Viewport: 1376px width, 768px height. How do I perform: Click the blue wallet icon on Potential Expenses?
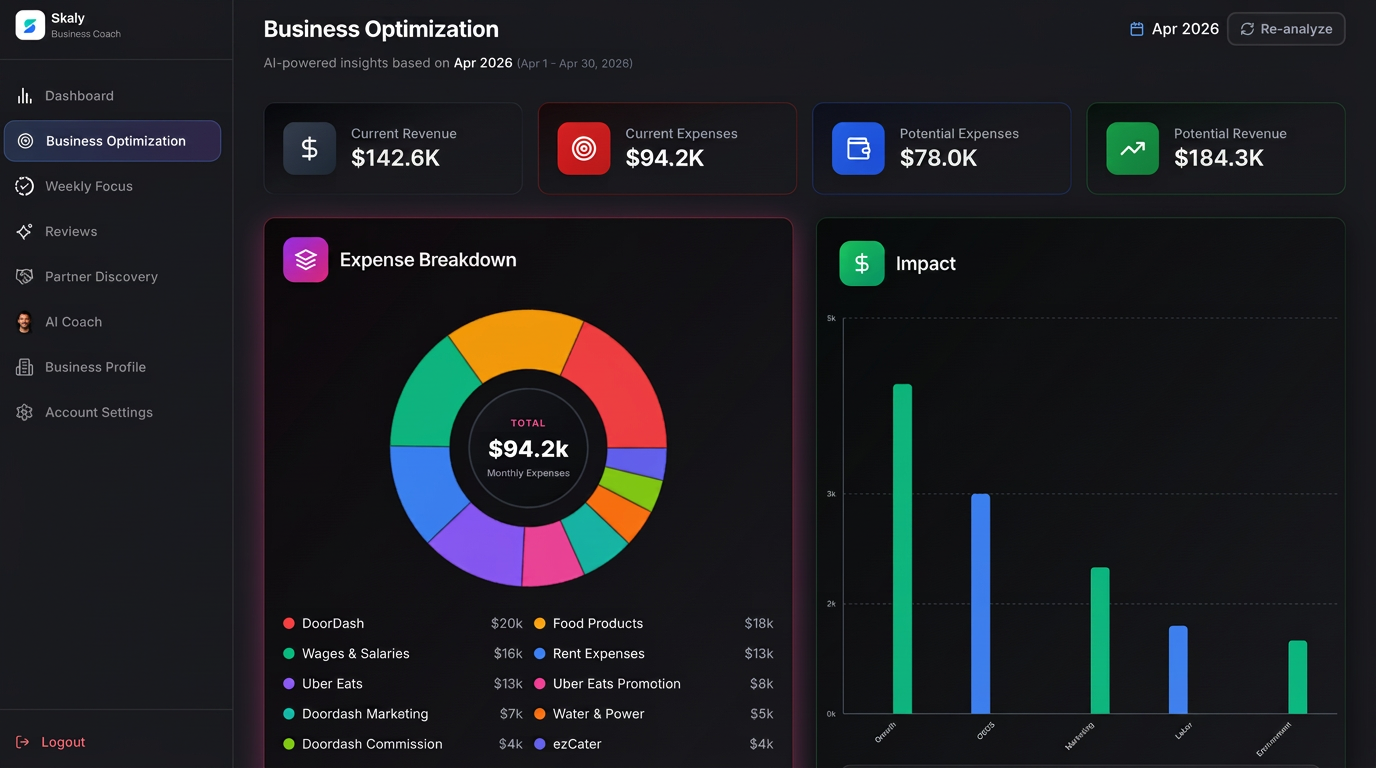pos(858,149)
